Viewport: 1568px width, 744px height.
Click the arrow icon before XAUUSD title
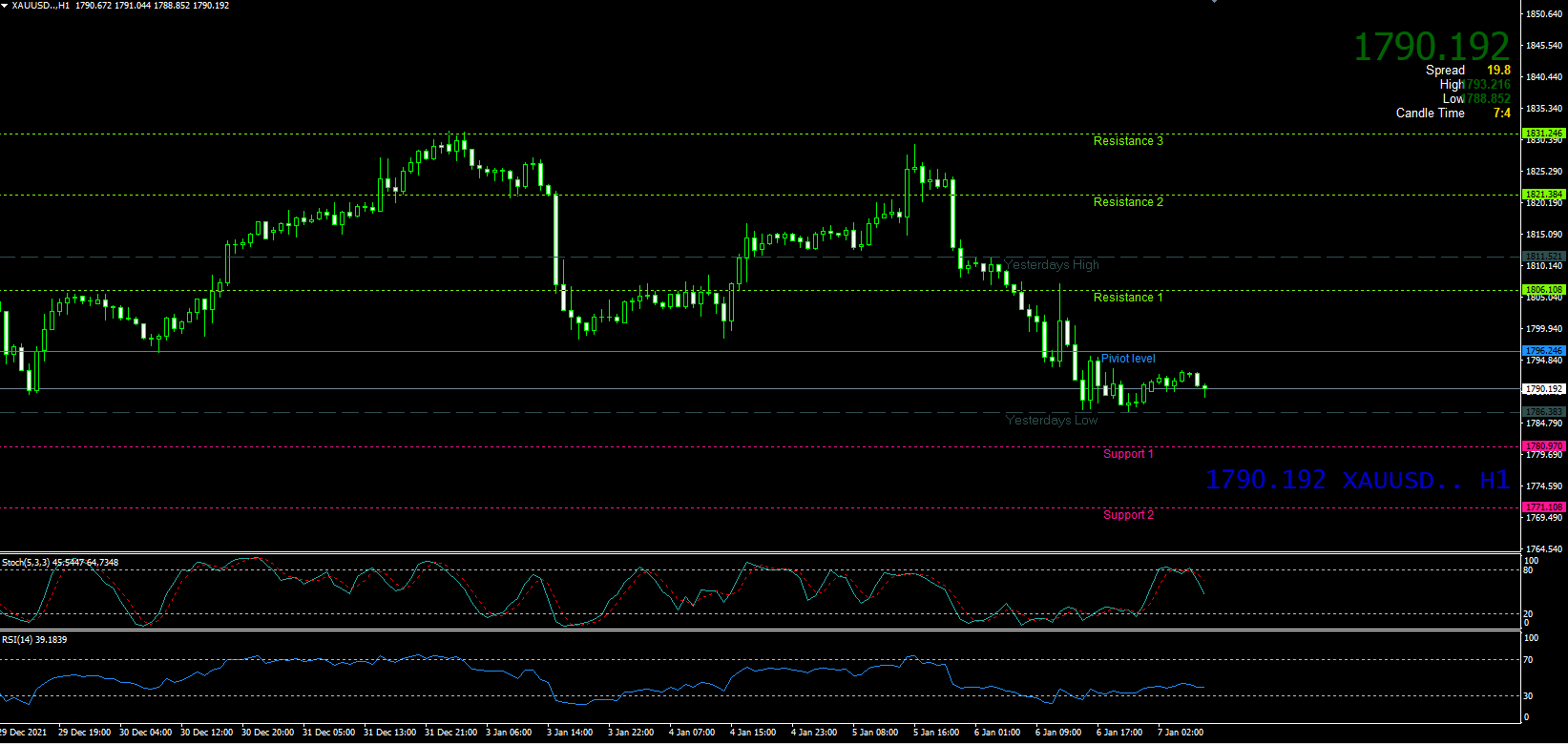6,6
